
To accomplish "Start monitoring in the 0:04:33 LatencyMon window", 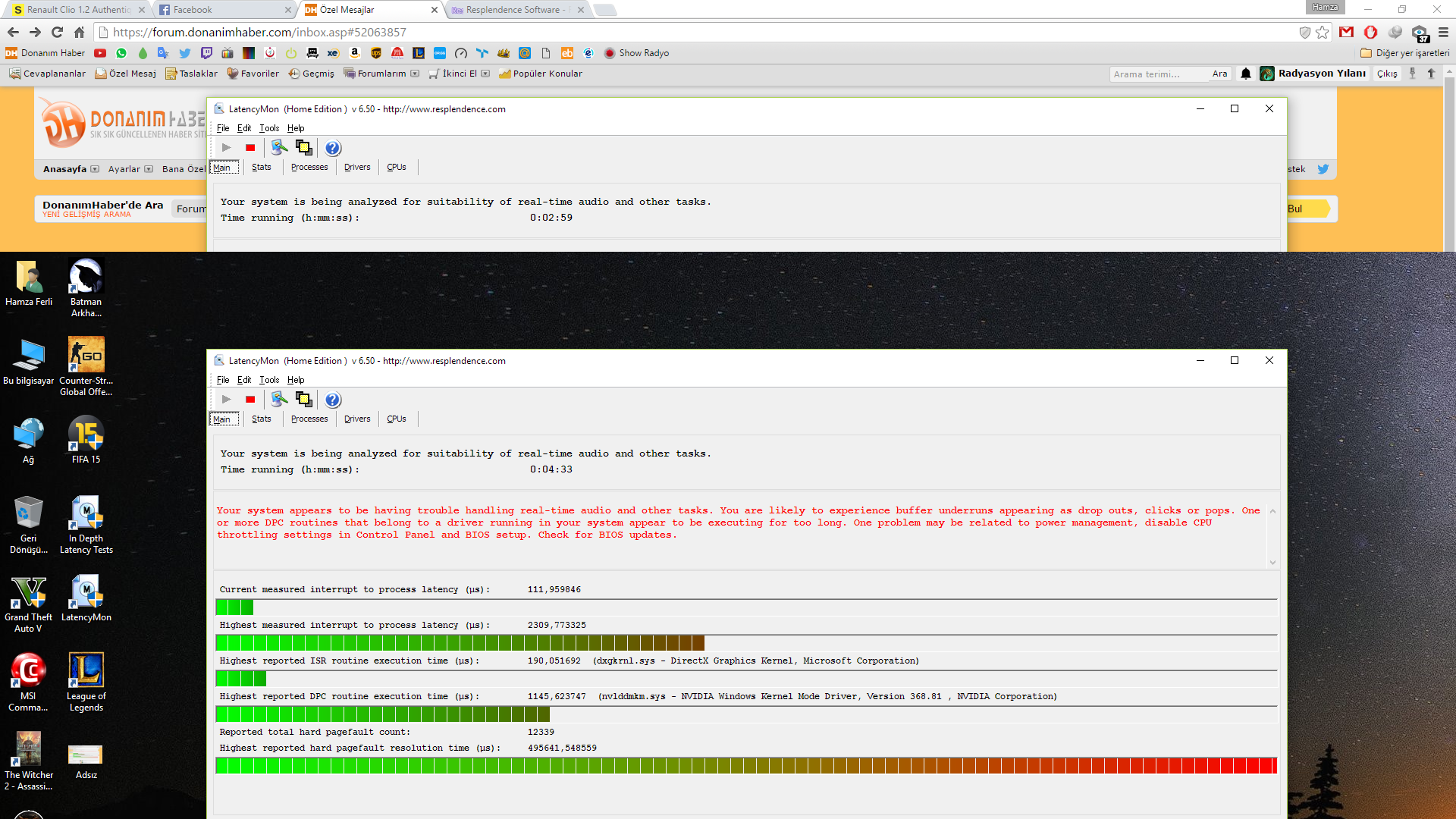I will point(226,400).
